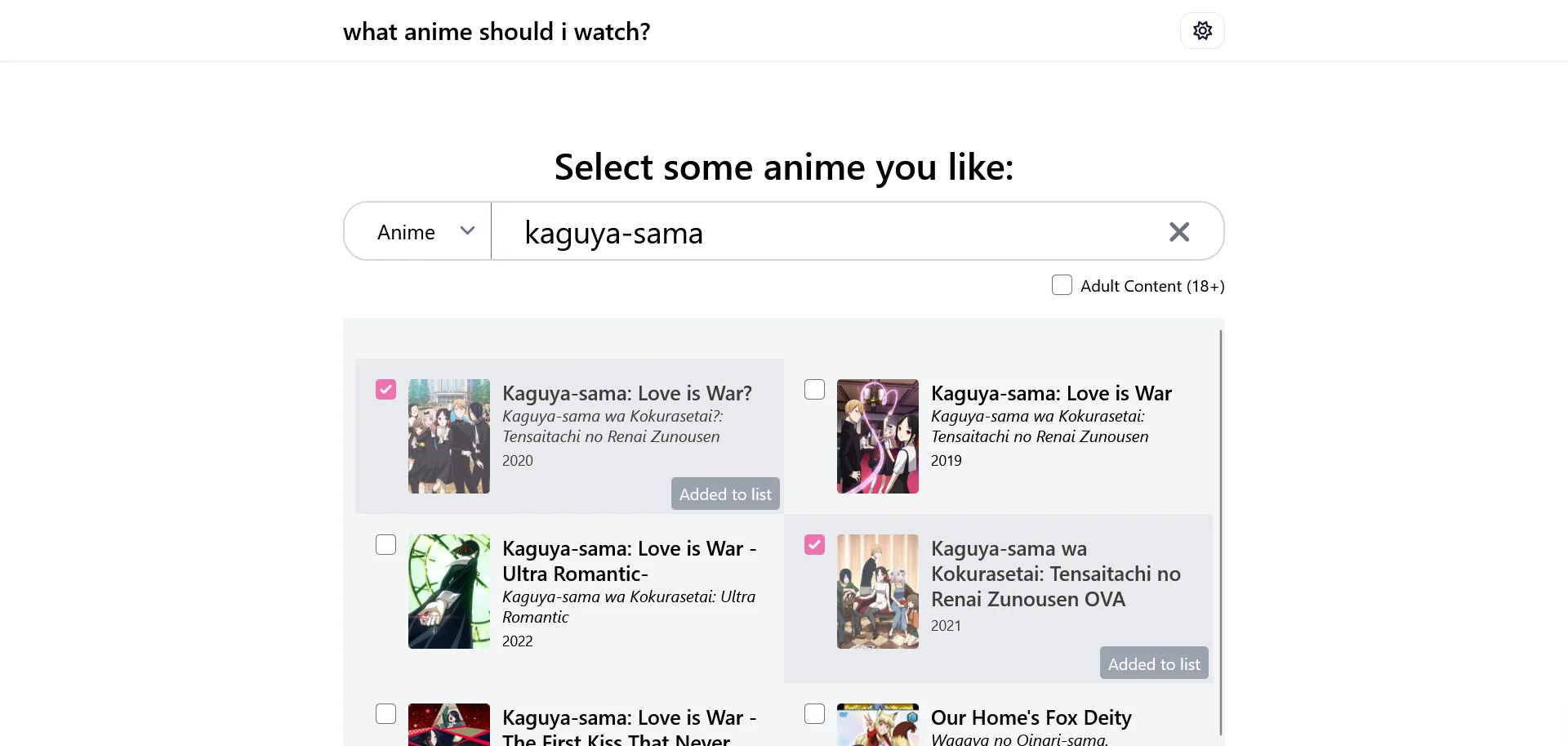Click the Ultra Romantic cover image
The height and width of the screenshot is (746, 1568).
(448, 592)
